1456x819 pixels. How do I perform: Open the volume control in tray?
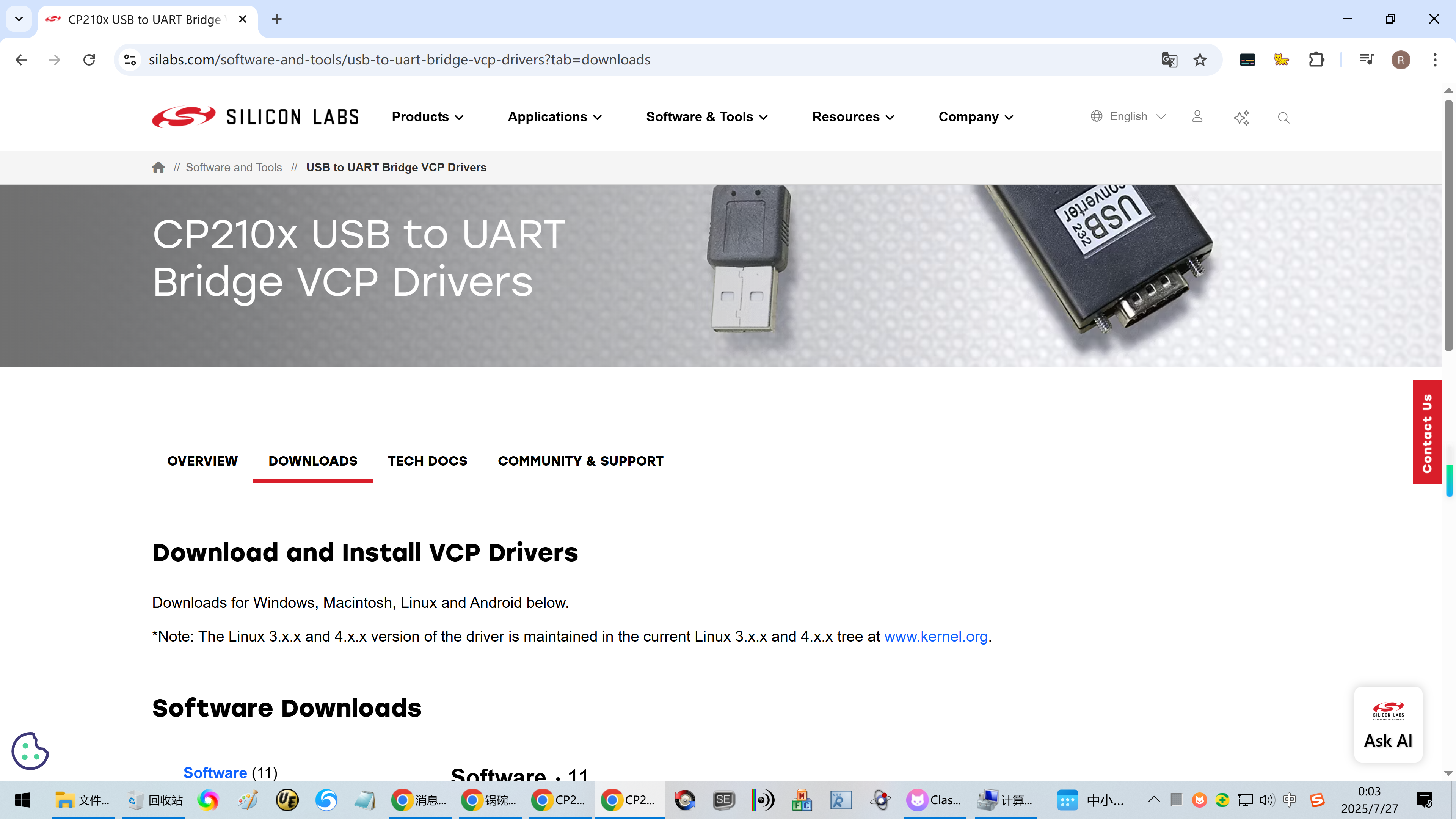click(x=1267, y=800)
